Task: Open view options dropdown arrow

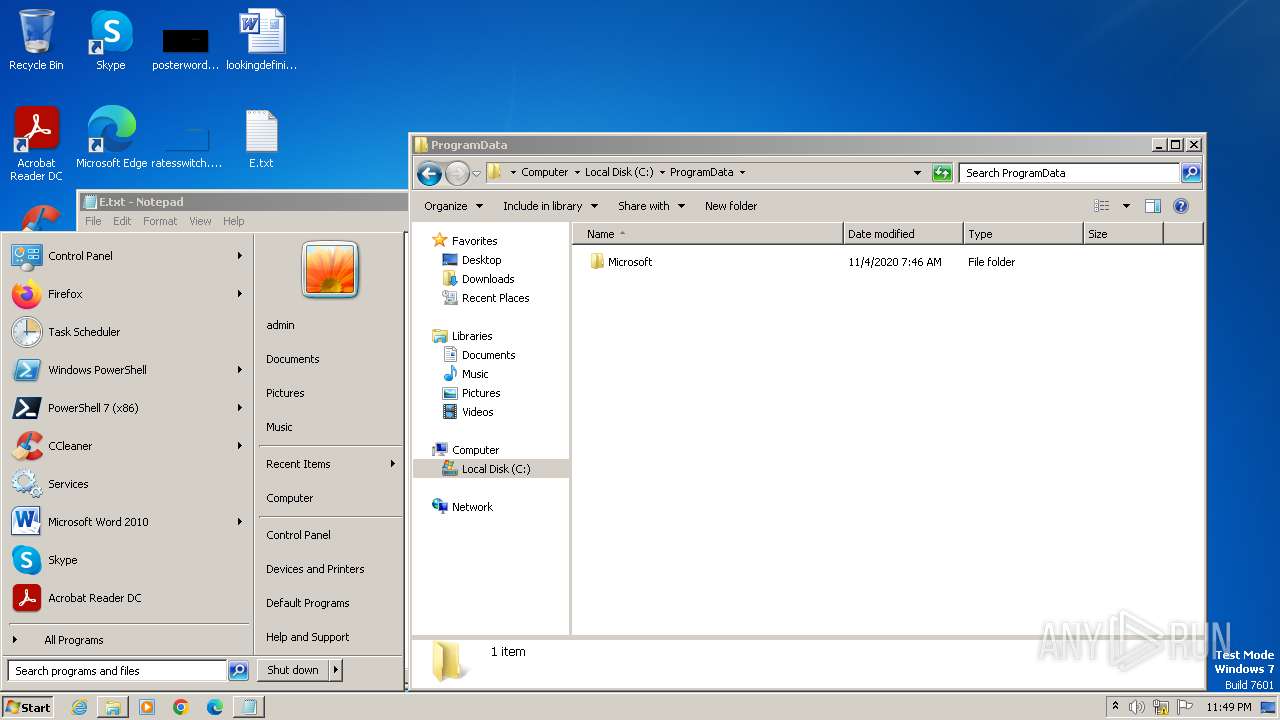Action: 1126,206
